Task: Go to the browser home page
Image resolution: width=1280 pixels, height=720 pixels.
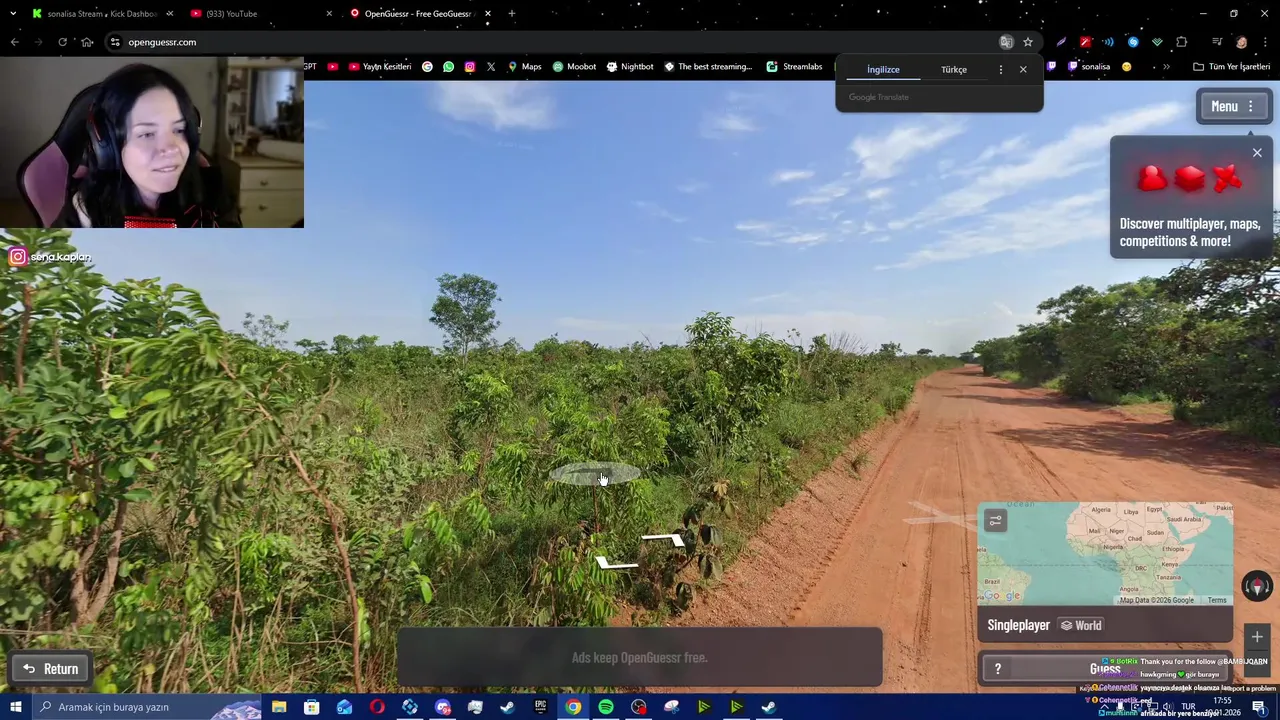Action: tap(87, 42)
